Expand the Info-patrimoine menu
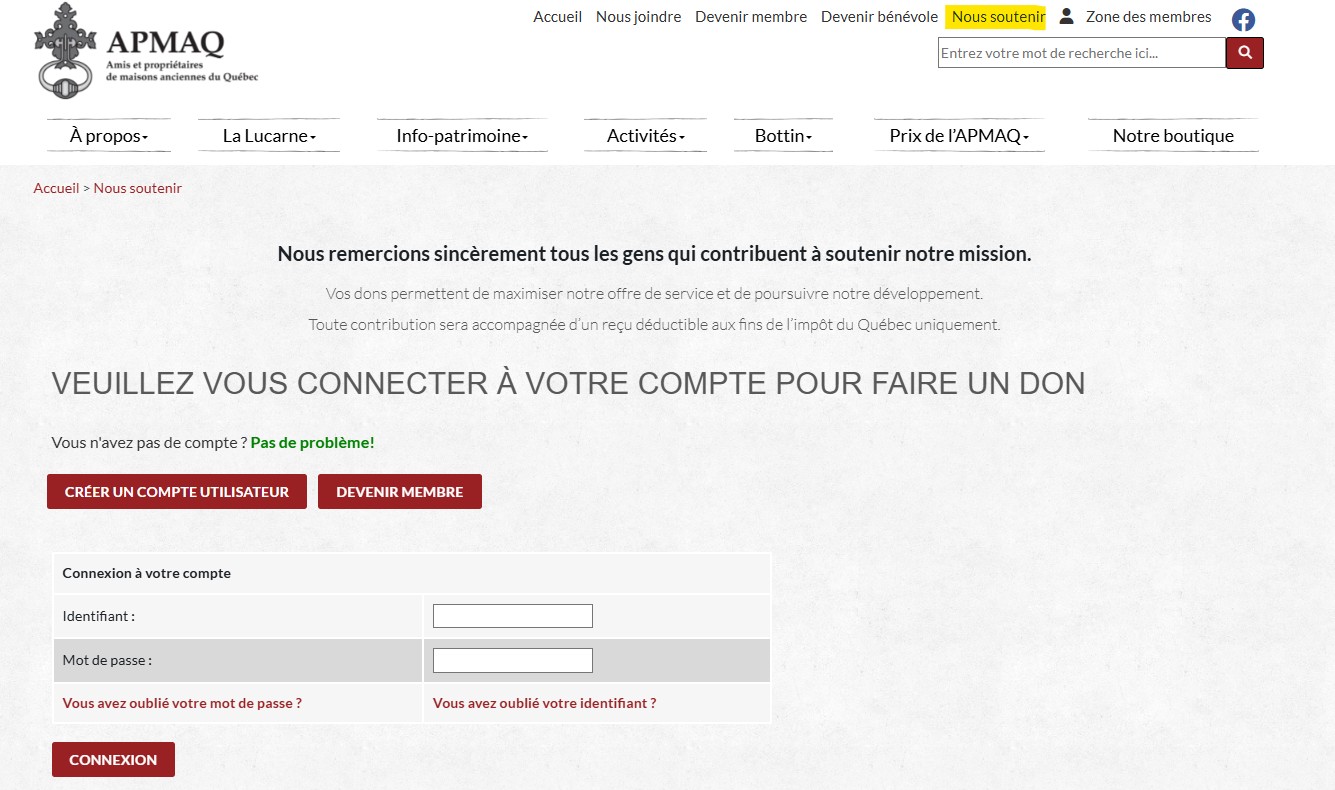The image size is (1335, 790). pos(462,136)
